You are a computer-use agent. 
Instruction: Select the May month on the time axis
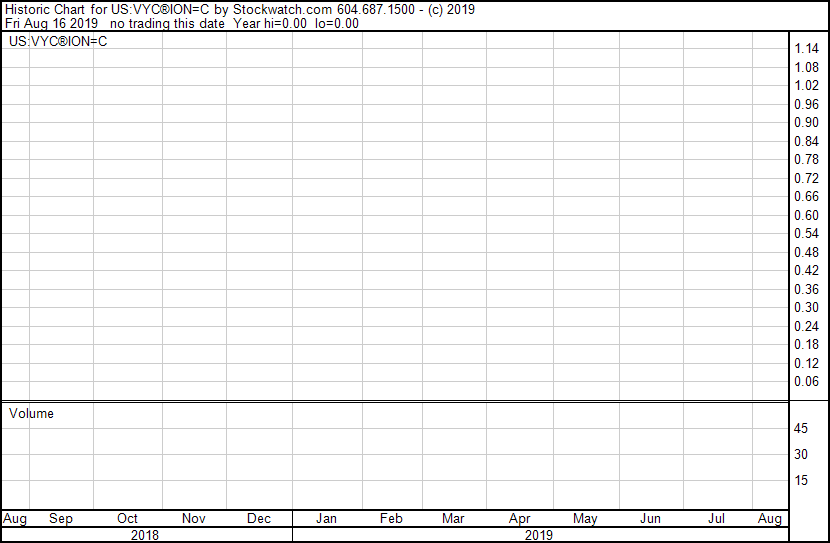(585, 519)
